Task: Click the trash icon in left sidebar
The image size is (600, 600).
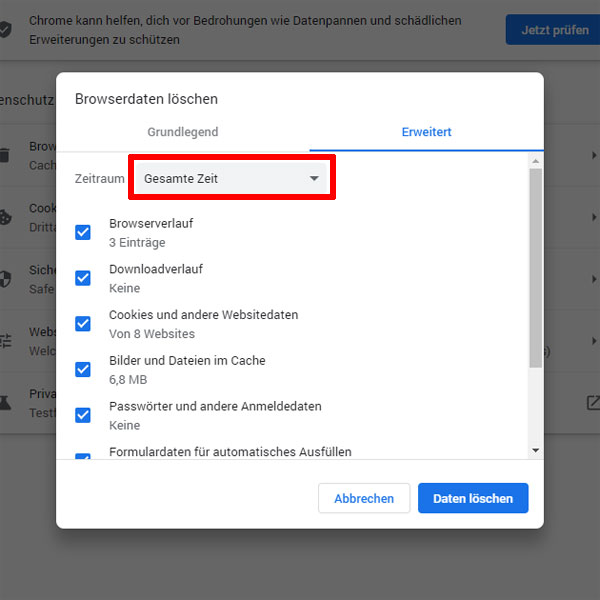Action: (5, 155)
